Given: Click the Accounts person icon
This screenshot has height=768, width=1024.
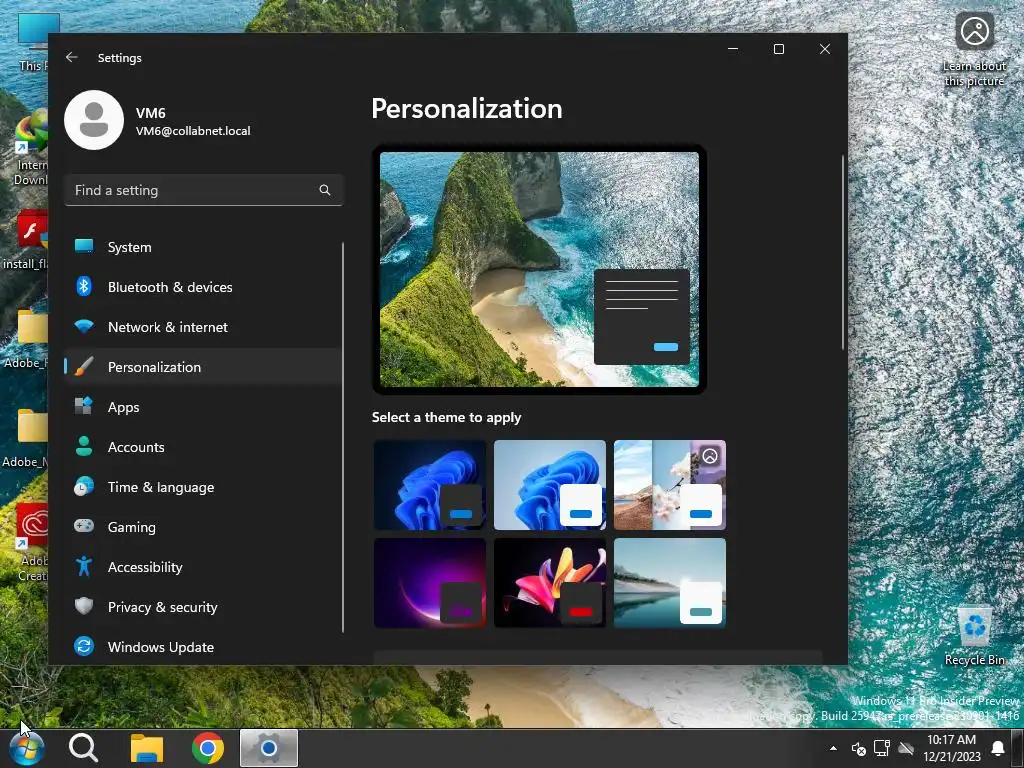Looking at the screenshot, I should 84,447.
